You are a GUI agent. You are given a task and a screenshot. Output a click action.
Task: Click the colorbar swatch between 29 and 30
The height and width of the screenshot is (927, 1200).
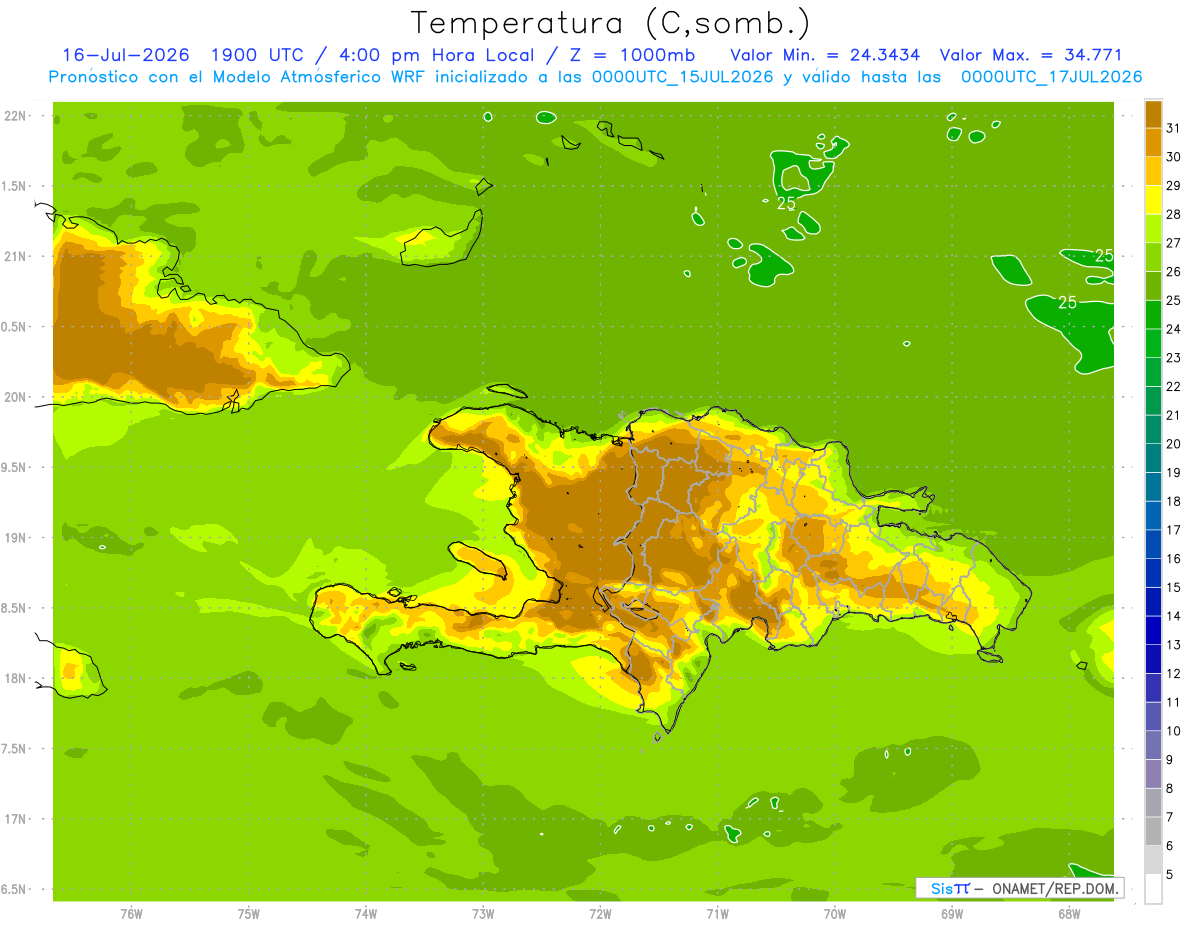pos(1153,171)
